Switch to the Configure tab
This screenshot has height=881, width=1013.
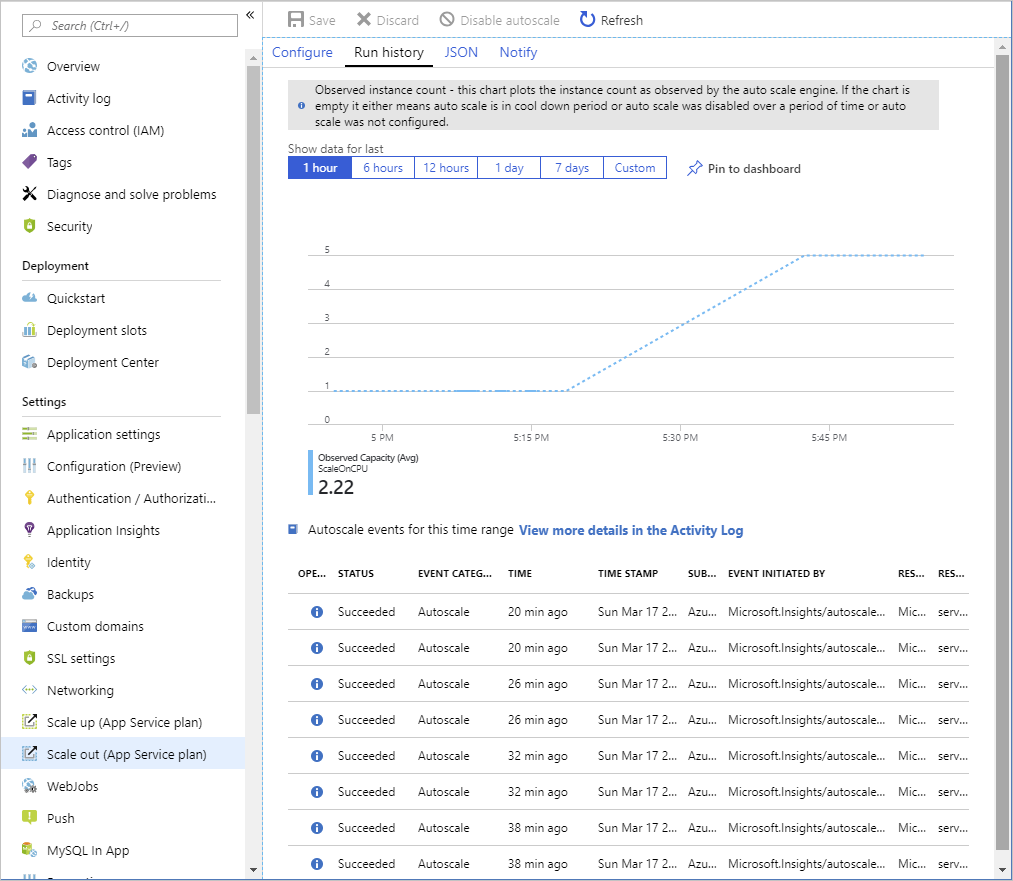click(x=302, y=52)
